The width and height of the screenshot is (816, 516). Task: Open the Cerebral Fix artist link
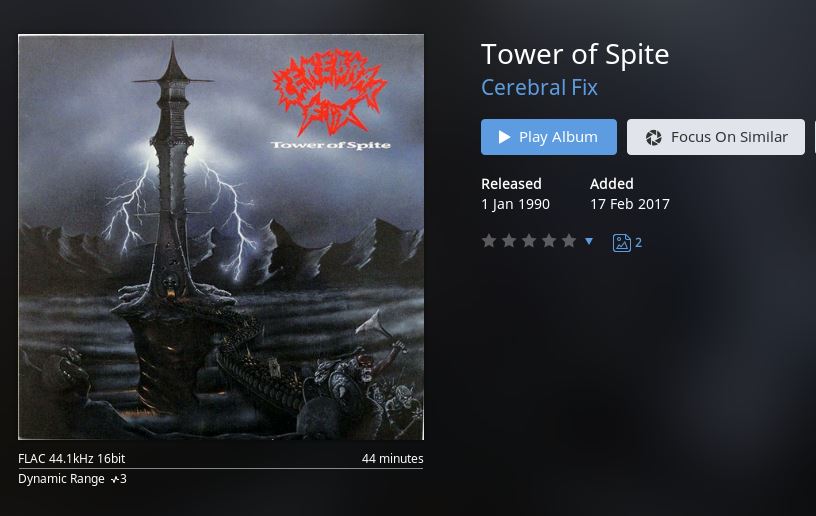(539, 87)
